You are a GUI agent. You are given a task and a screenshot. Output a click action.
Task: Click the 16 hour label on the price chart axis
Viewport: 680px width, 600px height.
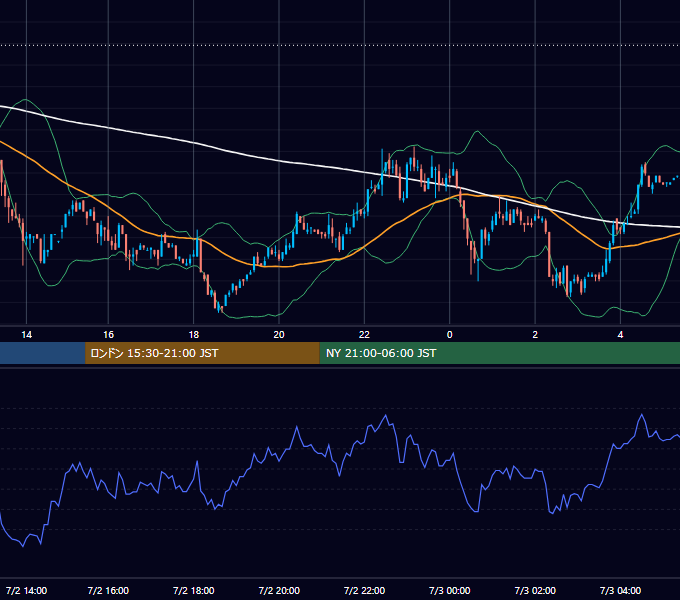point(108,334)
